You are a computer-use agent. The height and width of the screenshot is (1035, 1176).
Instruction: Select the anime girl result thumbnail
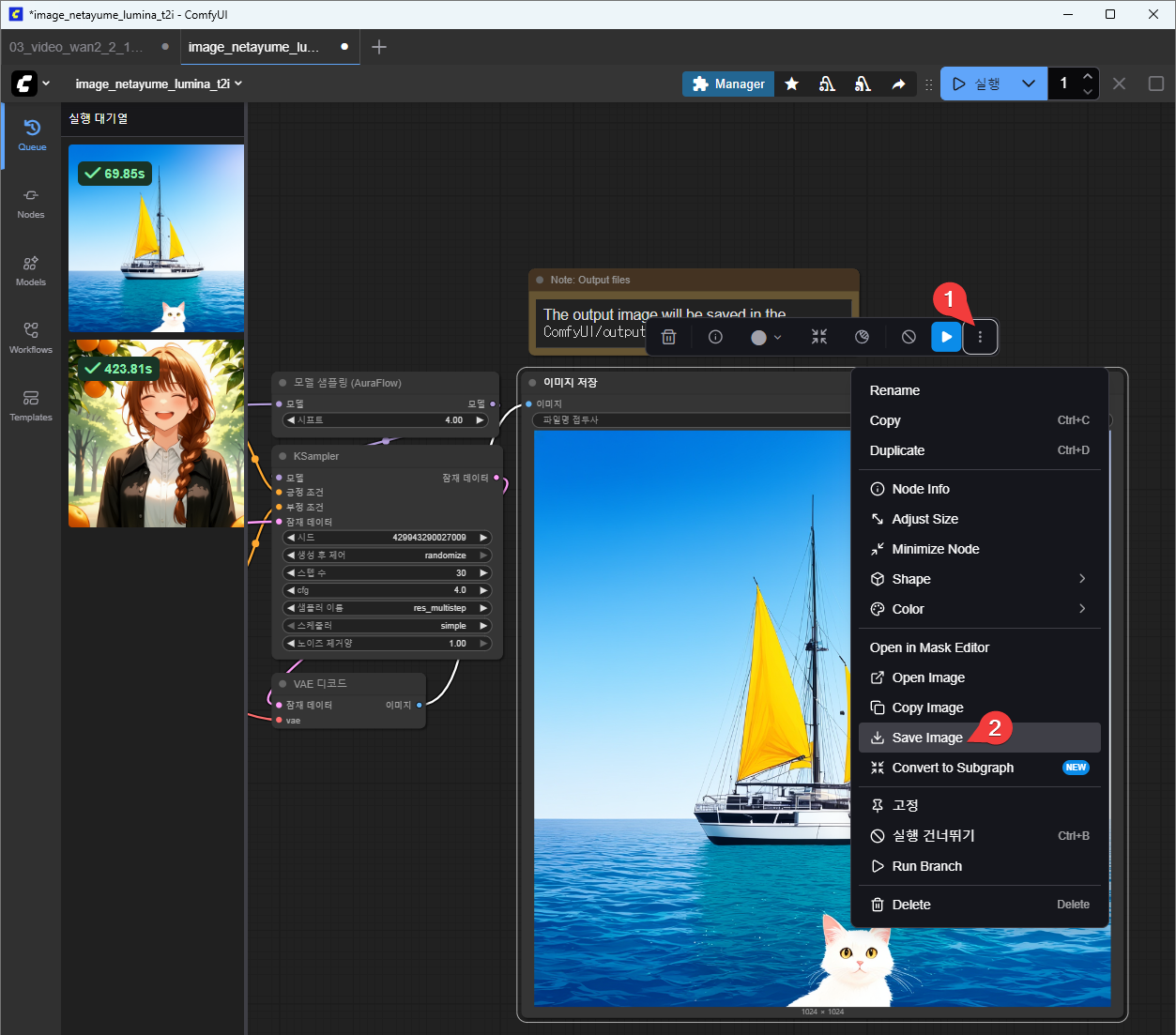[x=156, y=434]
